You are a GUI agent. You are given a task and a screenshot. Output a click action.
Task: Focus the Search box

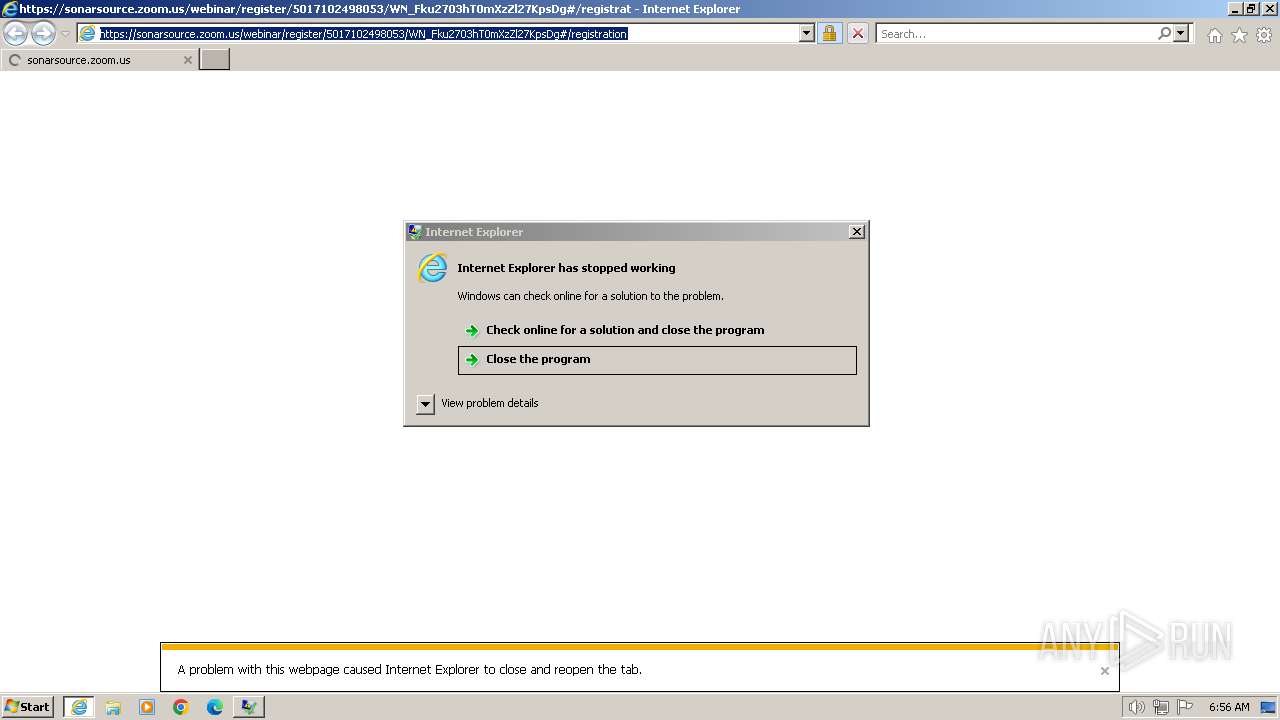click(1017, 33)
